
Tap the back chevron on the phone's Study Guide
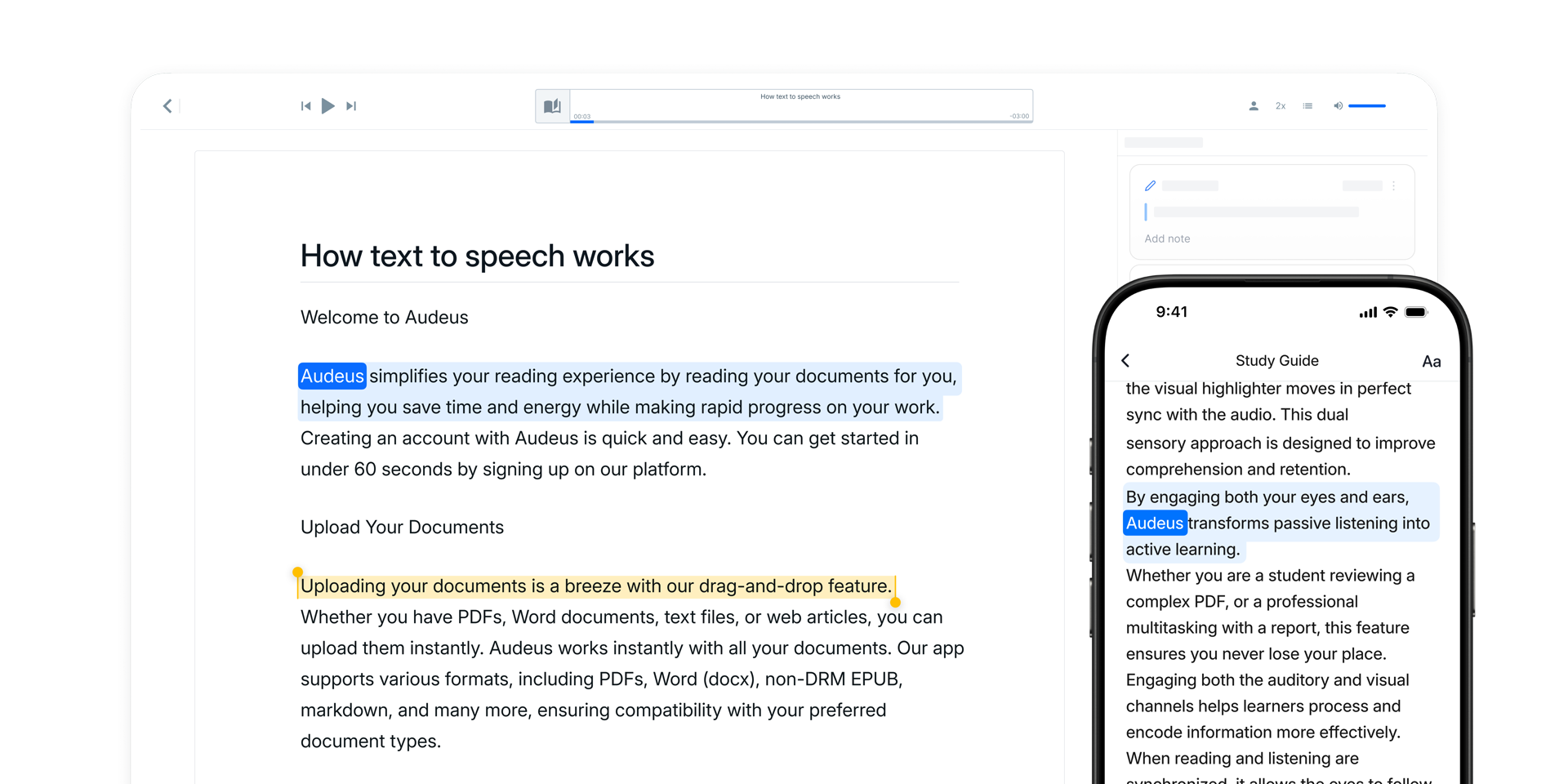[1126, 360]
